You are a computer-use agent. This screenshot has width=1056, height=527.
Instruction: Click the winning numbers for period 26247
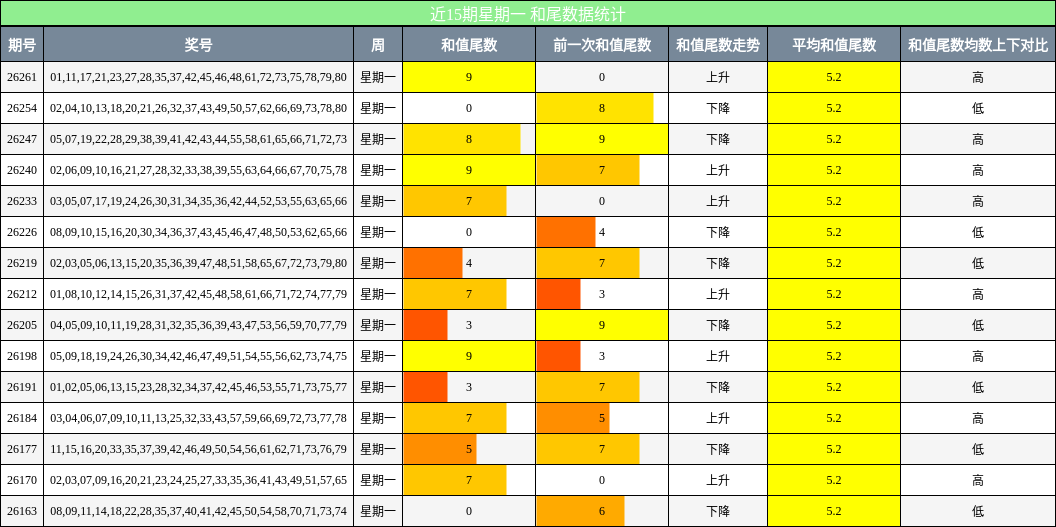(199, 139)
